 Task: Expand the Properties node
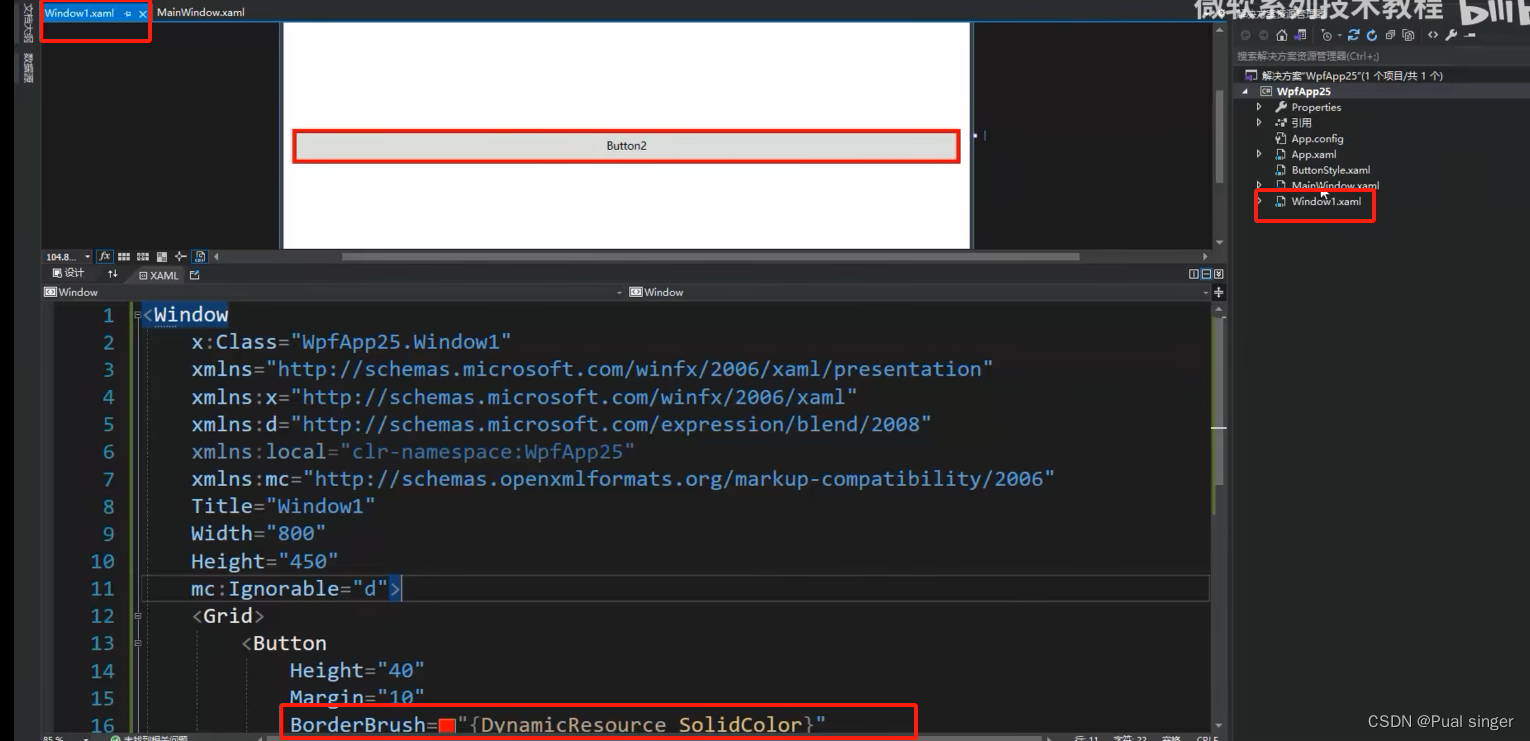[x=1259, y=107]
